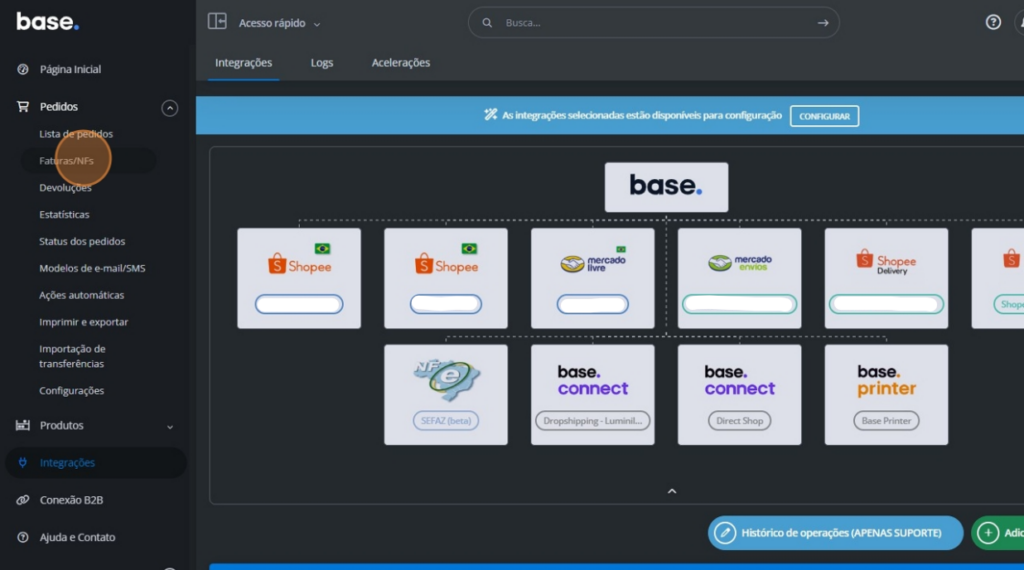
Task: Expand the Produtos submenu chevron
Action: coord(170,426)
